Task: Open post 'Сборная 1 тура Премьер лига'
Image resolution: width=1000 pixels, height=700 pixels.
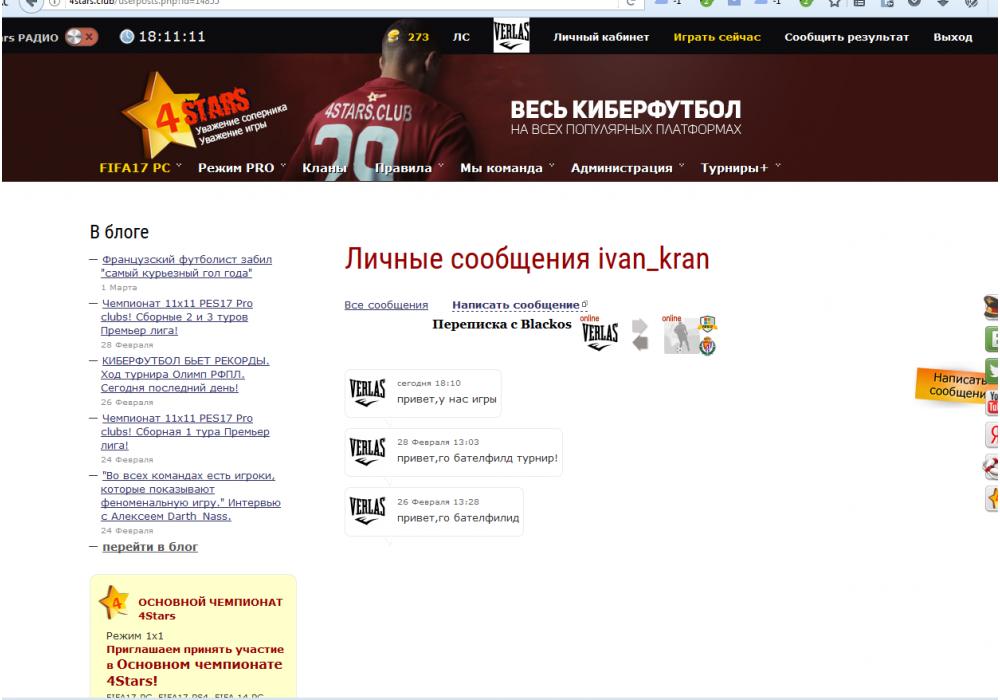Action: click(x=185, y=432)
